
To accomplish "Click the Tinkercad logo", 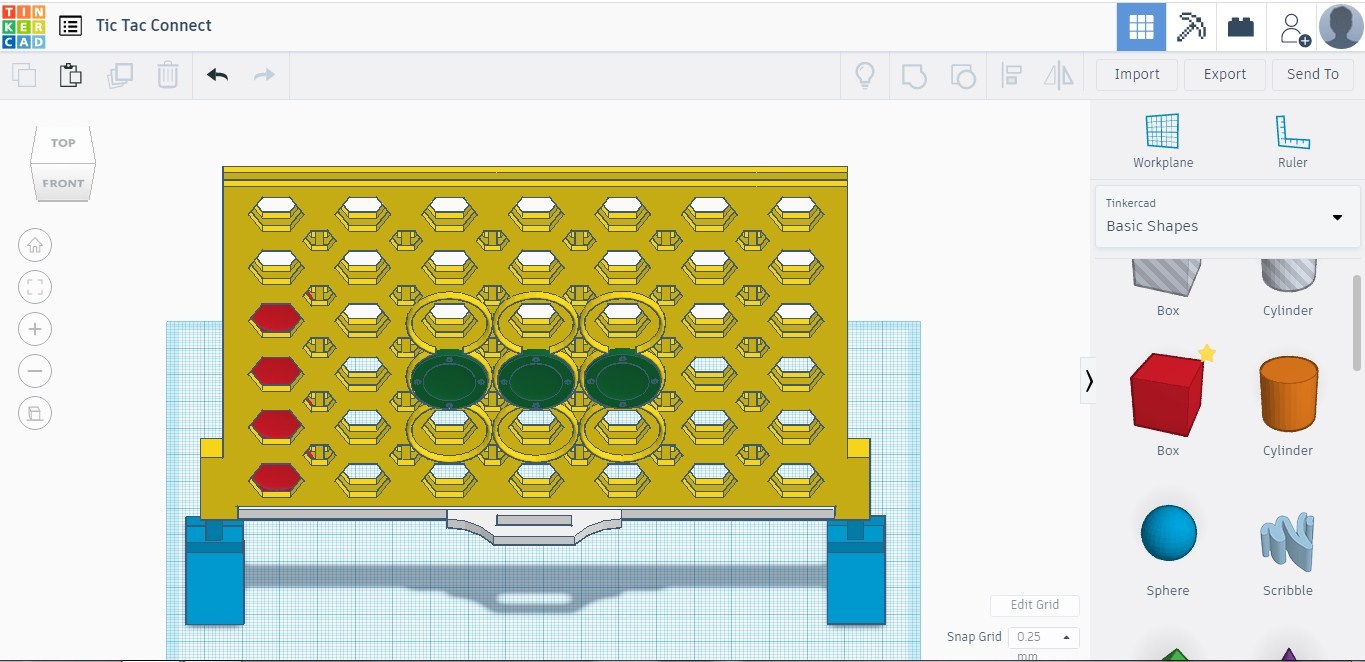I will click(x=23, y=26).
